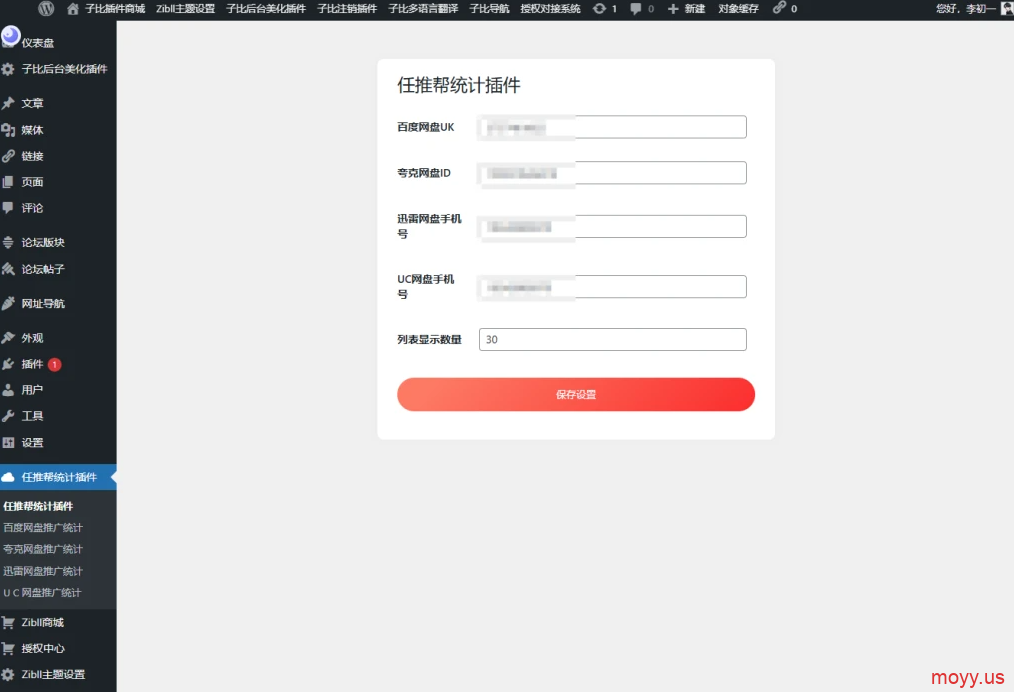
Task: Open 子比后台美化插件 in the top admin bar
Action: point(266,9)
